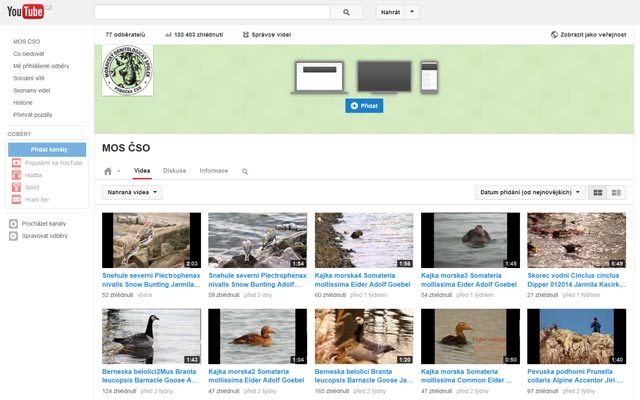Click the channel search magnifier icon

coord(245,171)
